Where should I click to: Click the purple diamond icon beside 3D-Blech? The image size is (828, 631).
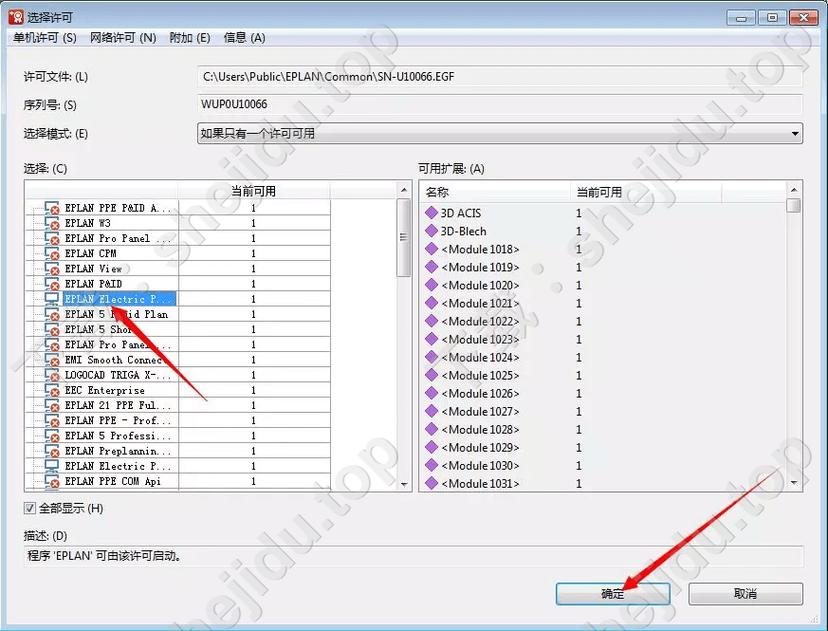[431, 231]
